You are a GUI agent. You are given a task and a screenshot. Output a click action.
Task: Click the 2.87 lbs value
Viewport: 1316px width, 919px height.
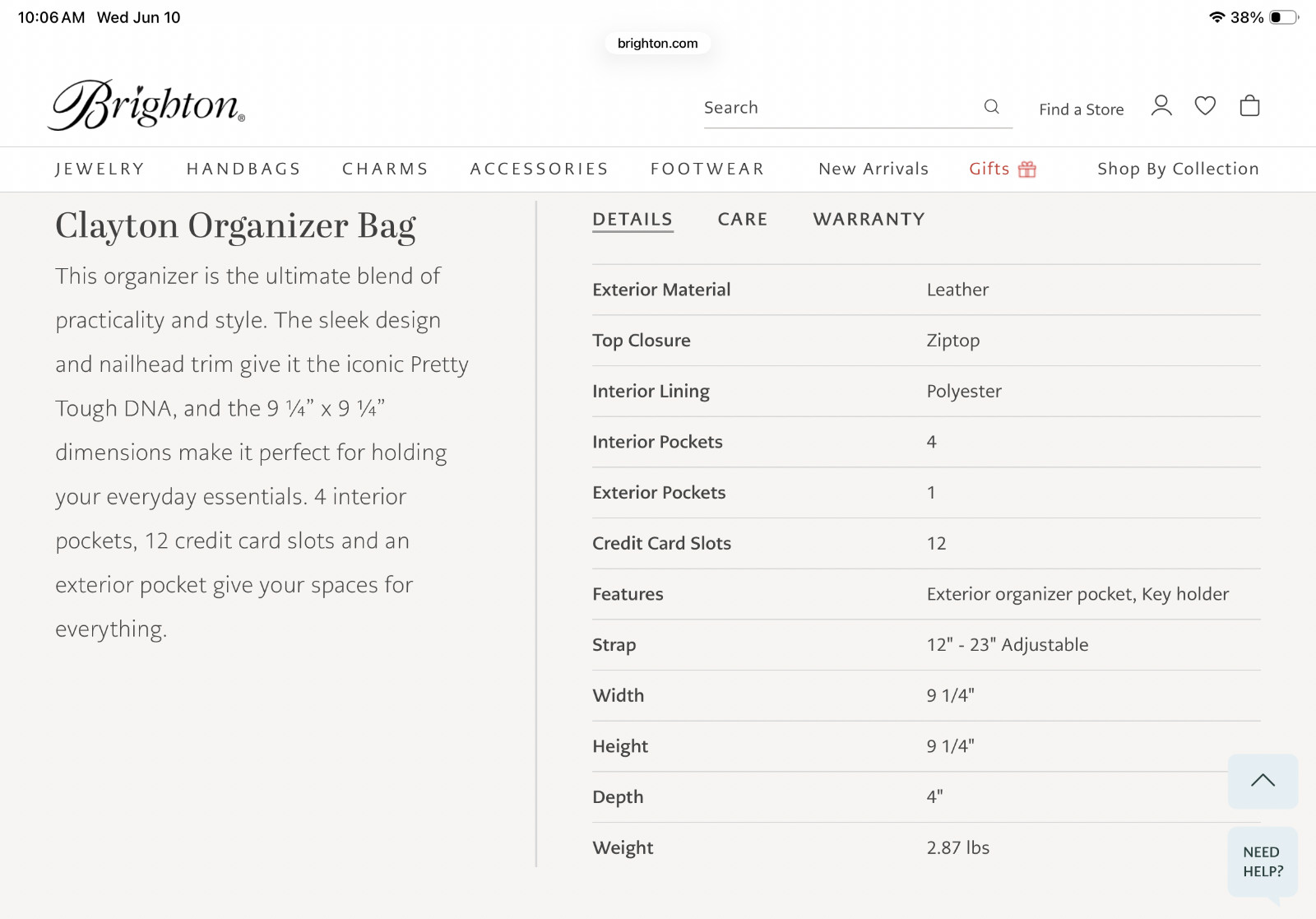pyautogui.click(x=958, y=848)
